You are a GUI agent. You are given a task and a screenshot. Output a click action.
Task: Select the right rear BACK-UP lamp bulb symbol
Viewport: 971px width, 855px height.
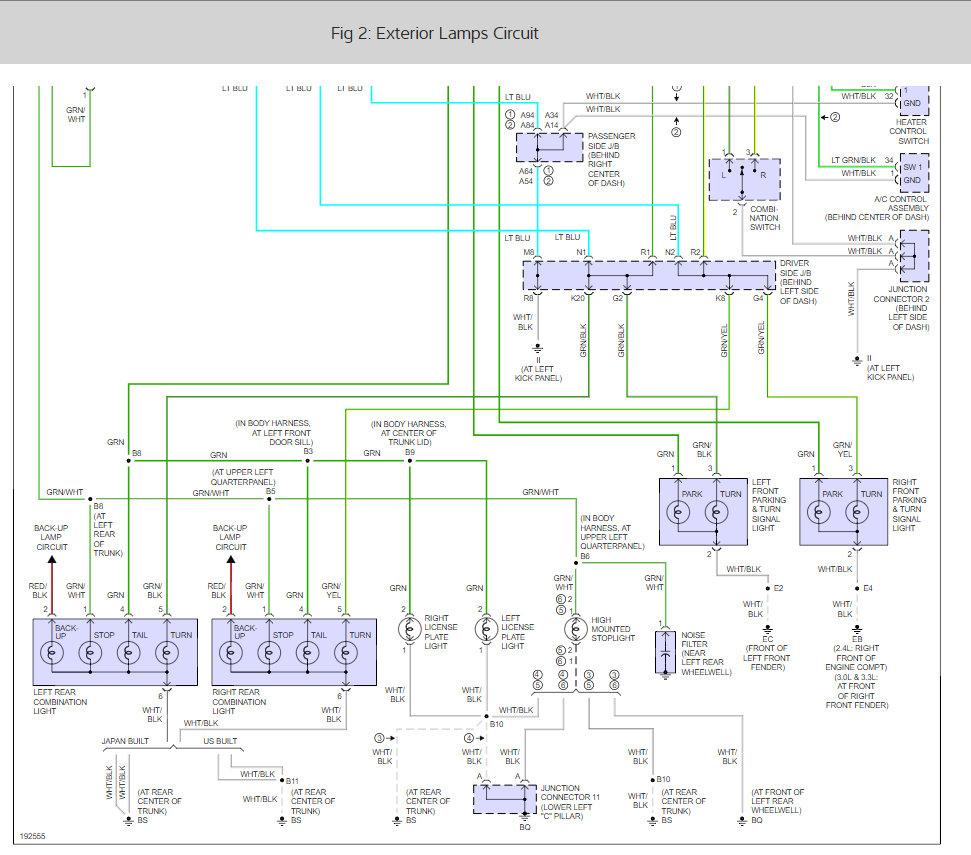pyautogui.click(x=230, y=653)
